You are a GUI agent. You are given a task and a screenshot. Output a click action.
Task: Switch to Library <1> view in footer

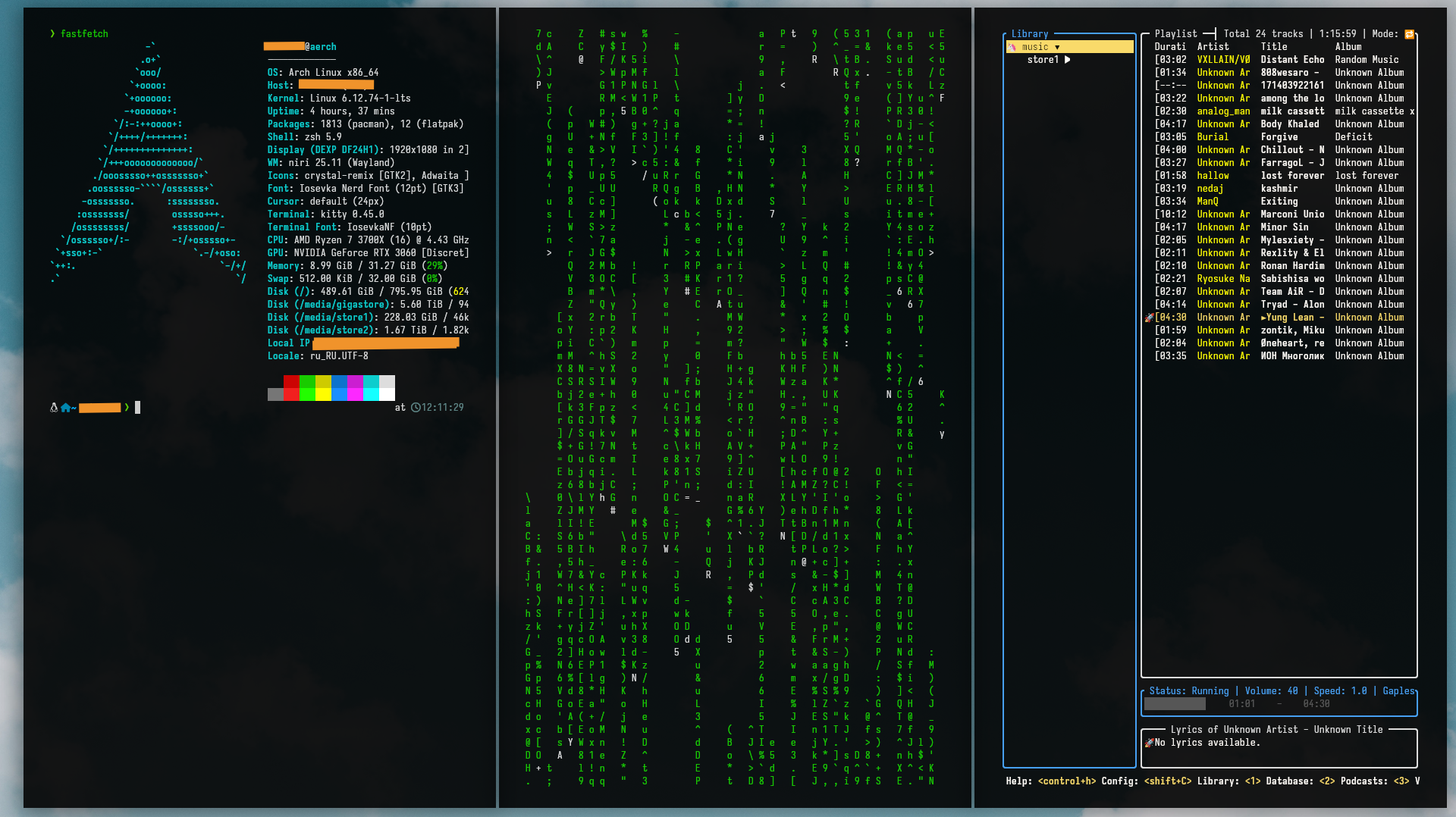(x=1229, y=781)
